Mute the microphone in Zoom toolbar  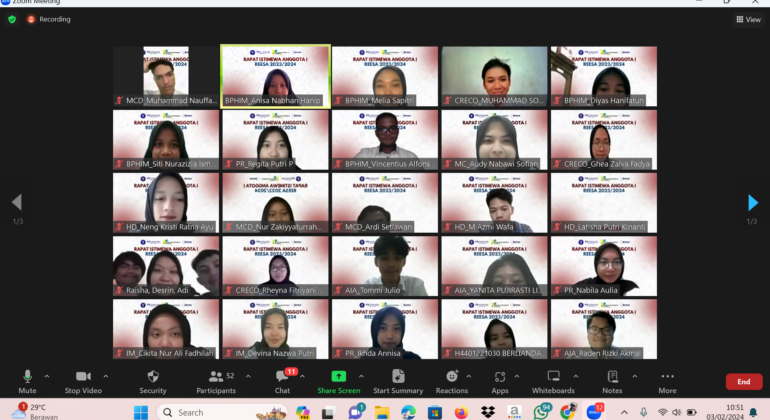pyautogui.click(x=28, y=382)
